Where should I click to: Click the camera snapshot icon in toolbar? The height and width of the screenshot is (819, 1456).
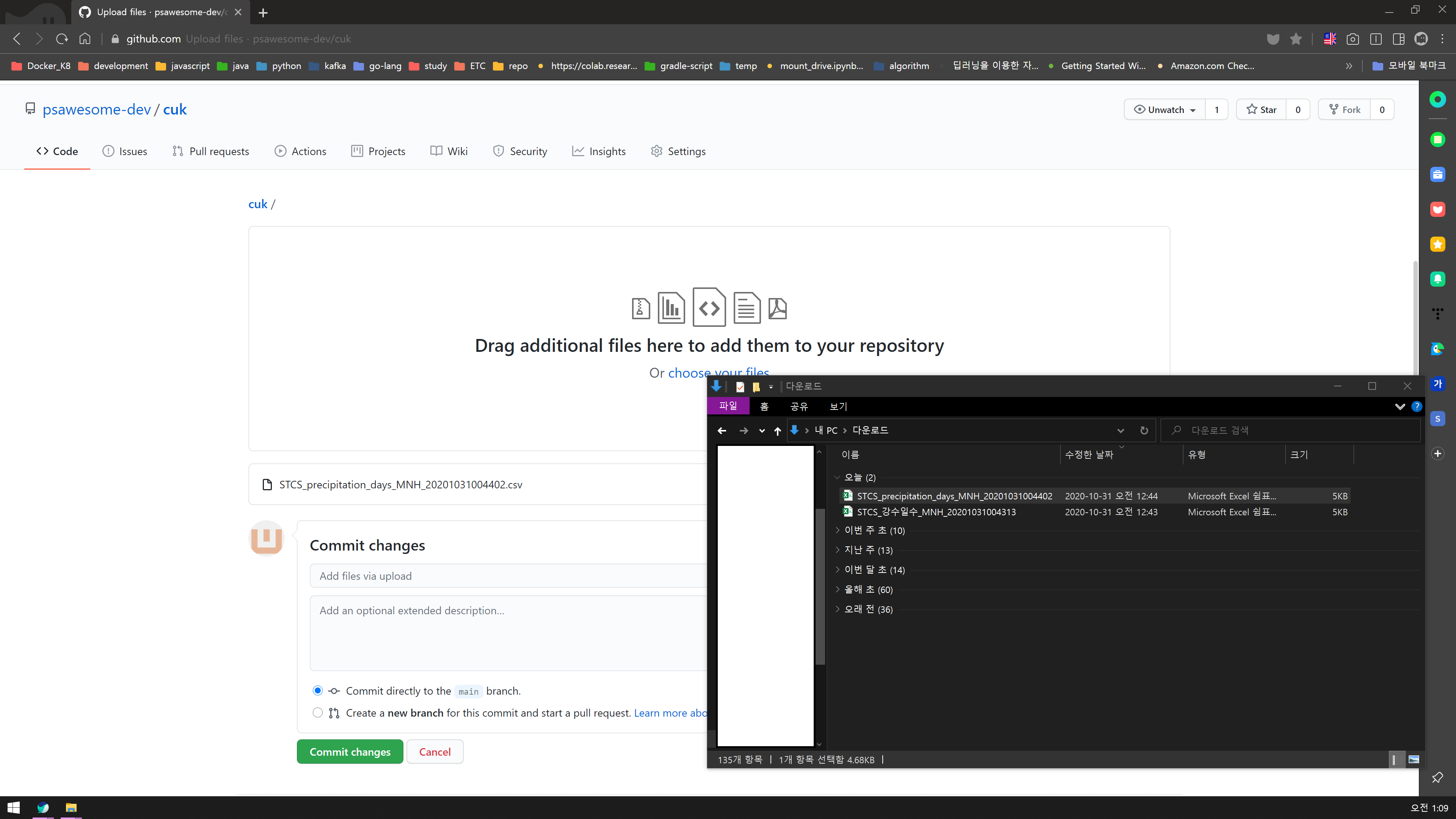click(1352, 38)
